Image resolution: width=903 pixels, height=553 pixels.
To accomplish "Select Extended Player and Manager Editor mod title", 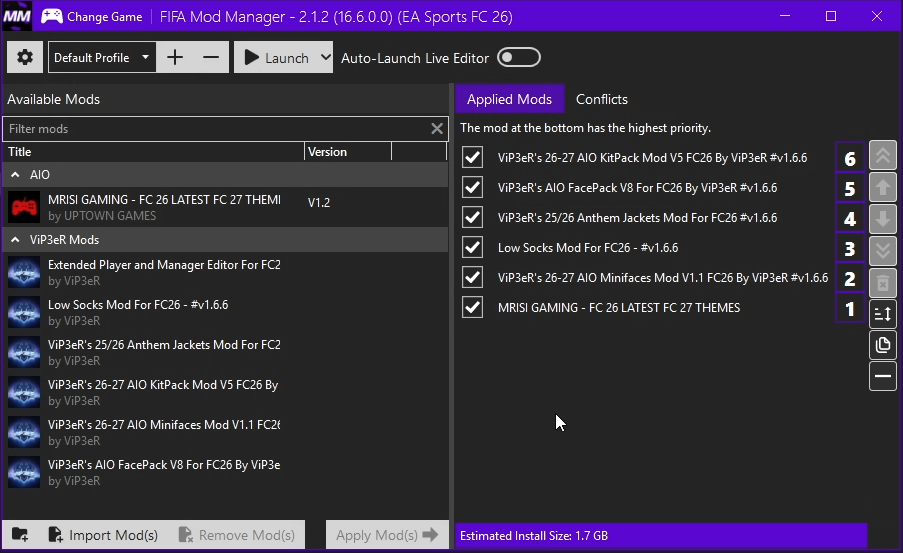I will tap(164, 265).
